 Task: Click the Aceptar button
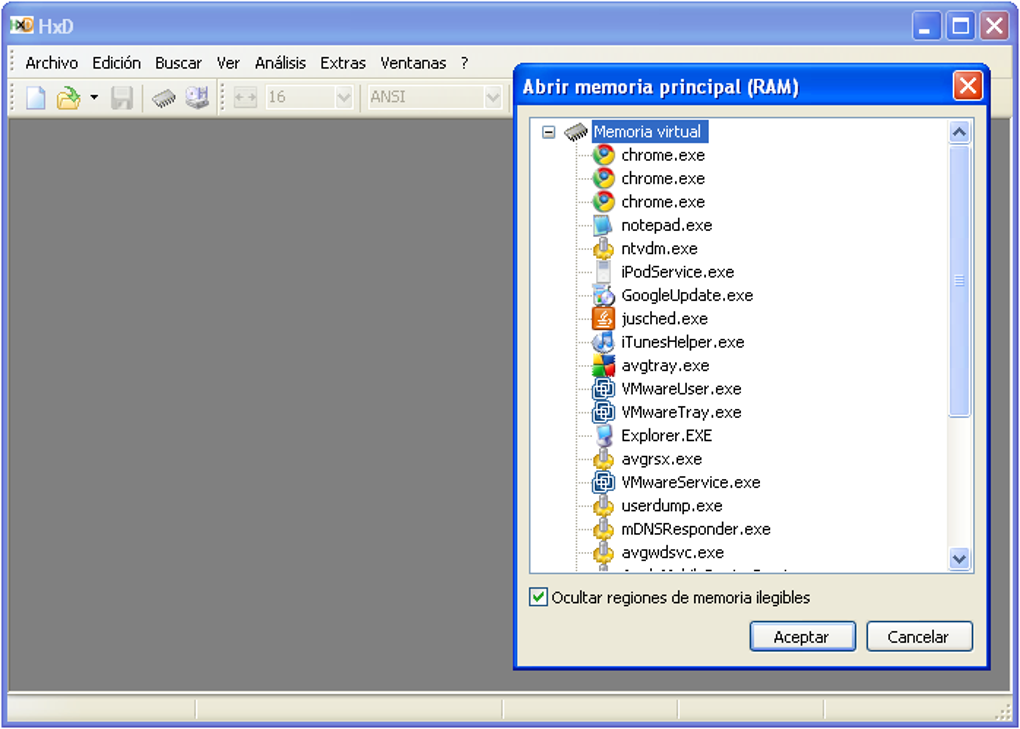pos(802,637)
